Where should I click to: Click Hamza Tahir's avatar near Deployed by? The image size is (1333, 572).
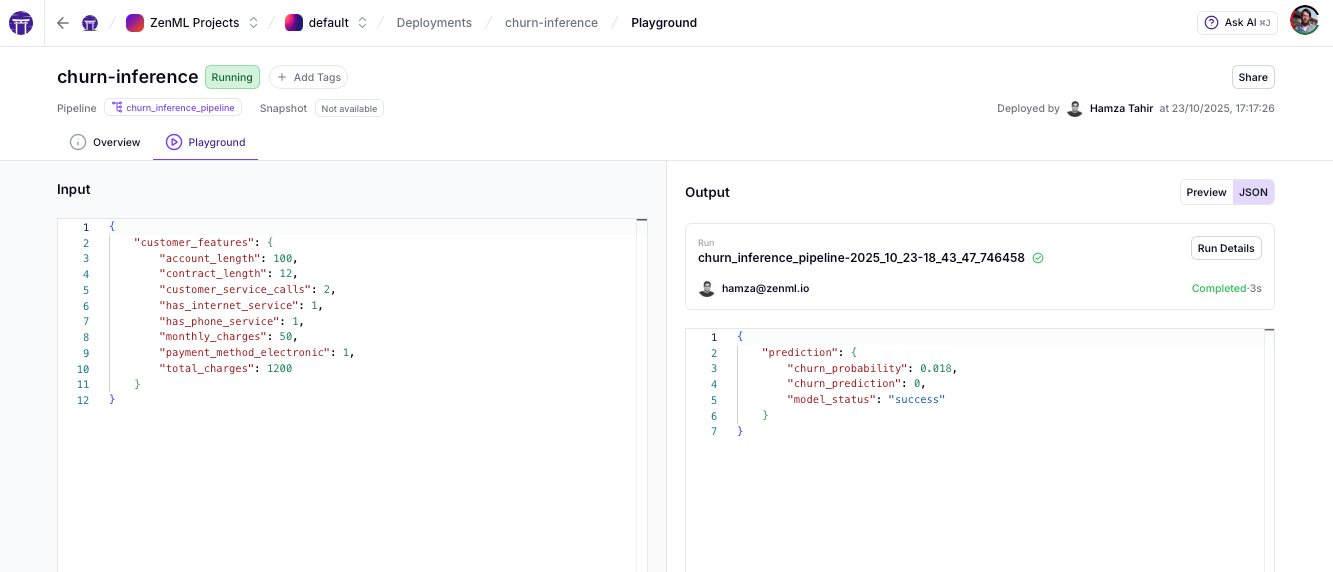point(1075,109)
